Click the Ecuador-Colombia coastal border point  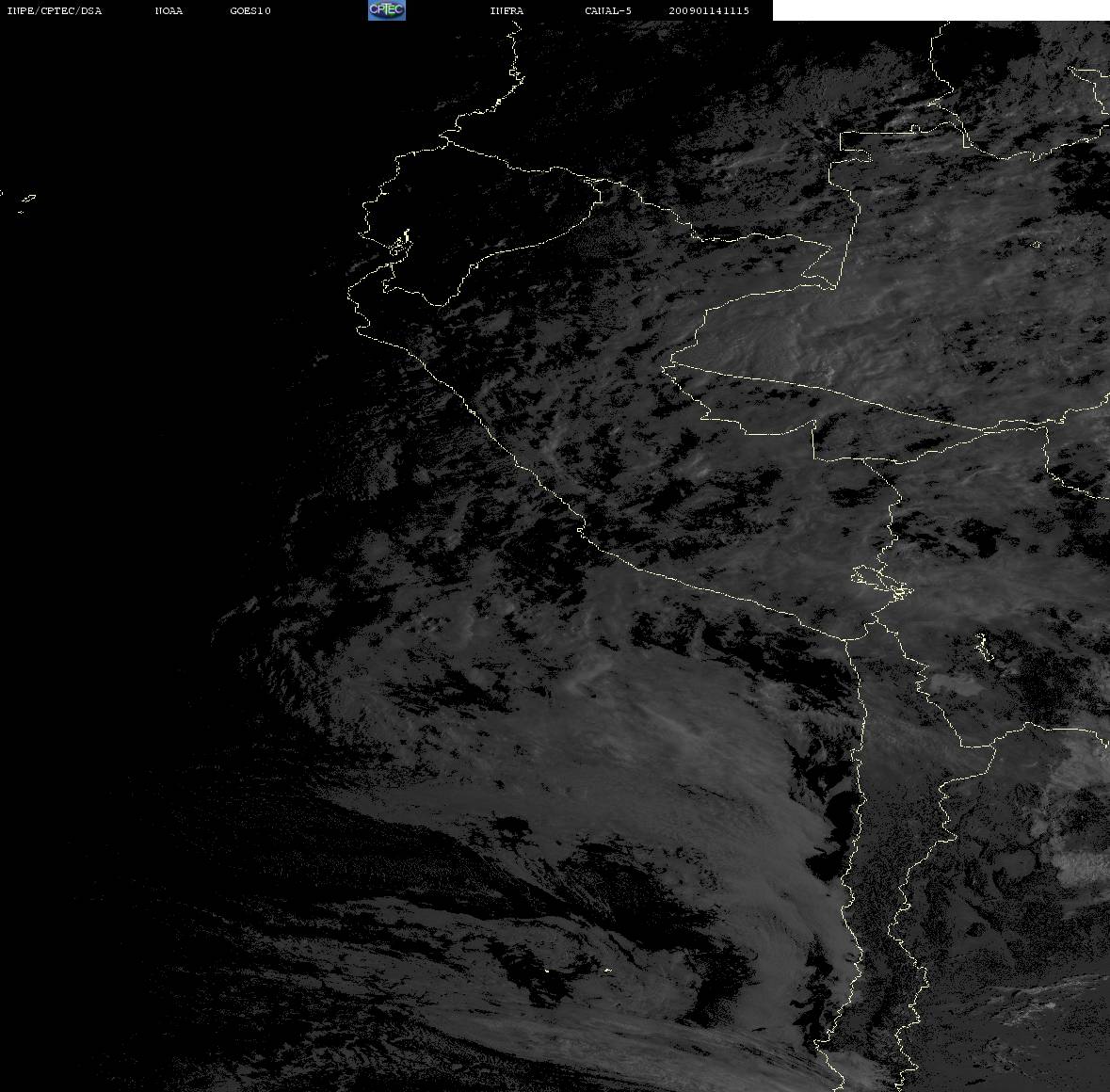click(x=446, y=141)
